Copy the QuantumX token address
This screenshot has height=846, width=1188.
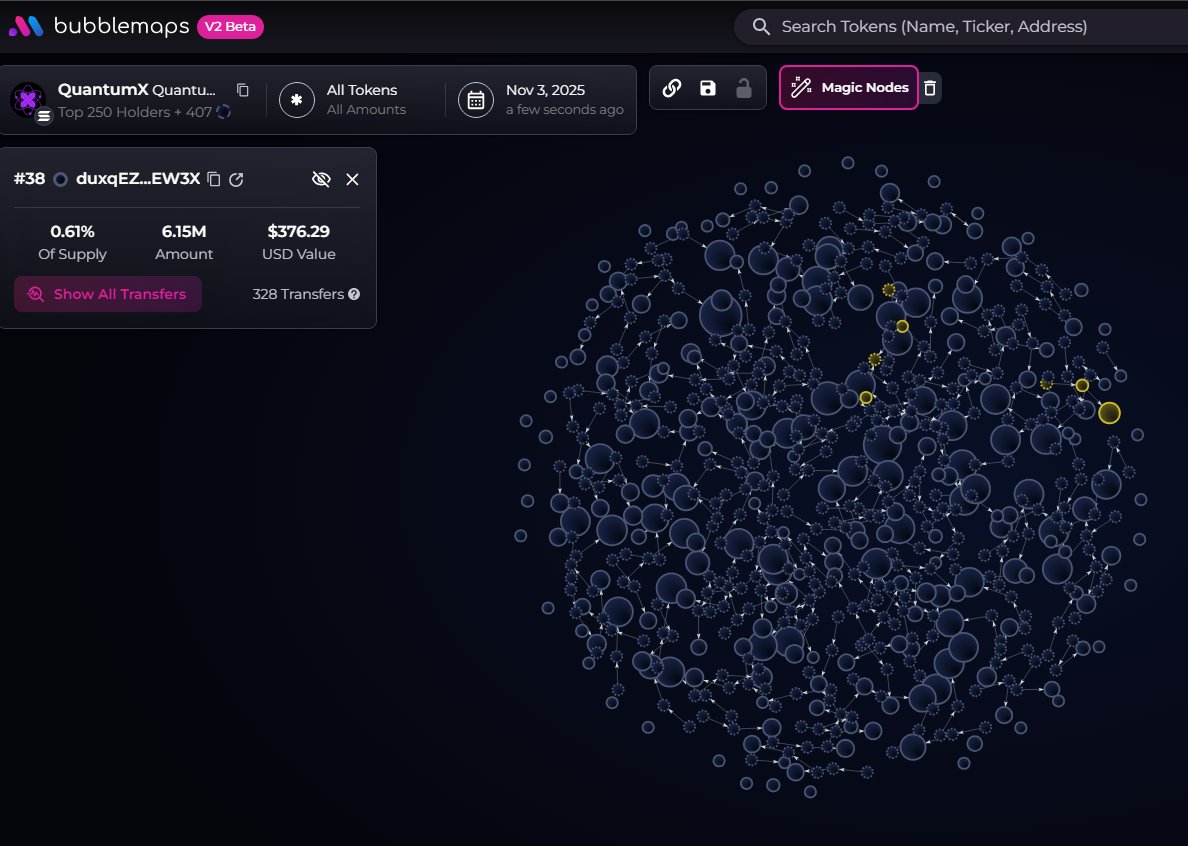[x=242, y=90]
